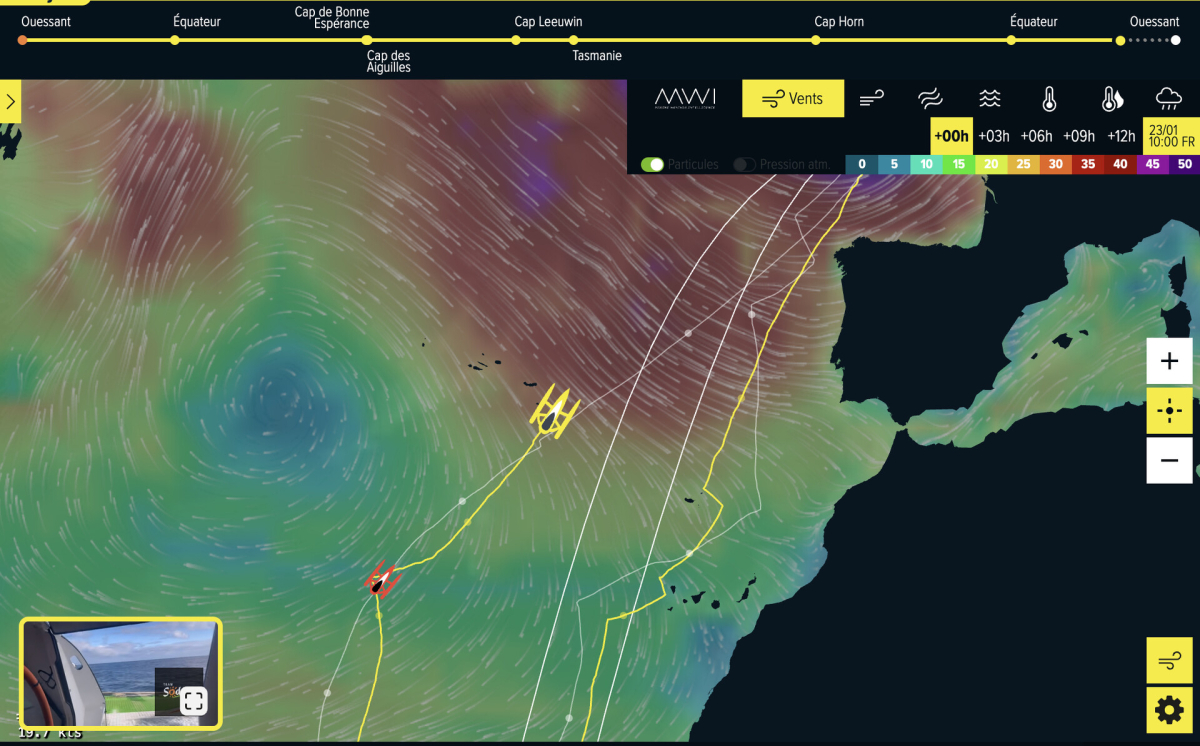Select the +12h forecast tab

pos(1121,136)
